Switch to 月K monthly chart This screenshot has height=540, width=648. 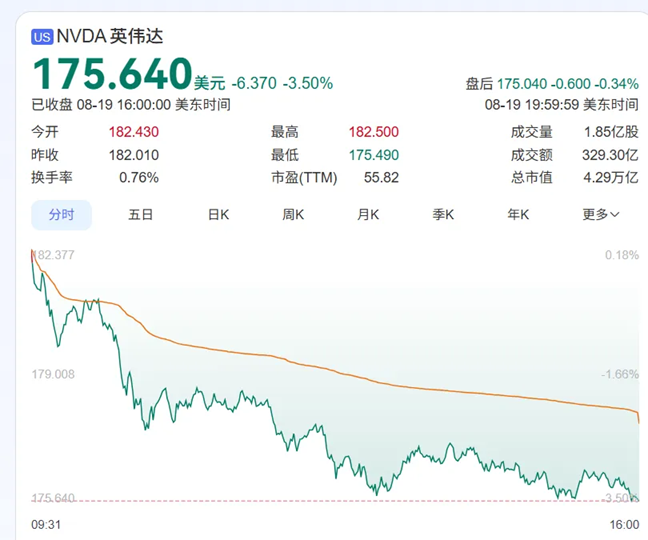click(368, 214)
